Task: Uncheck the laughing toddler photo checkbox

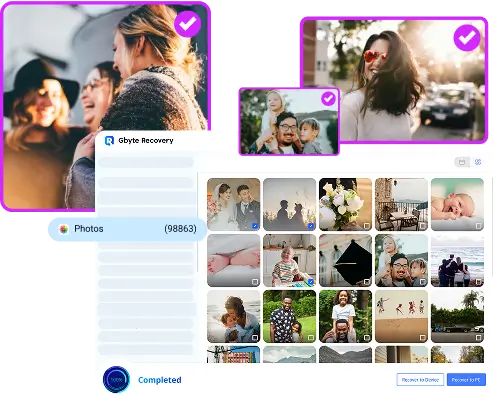Action: pos(311,282)
